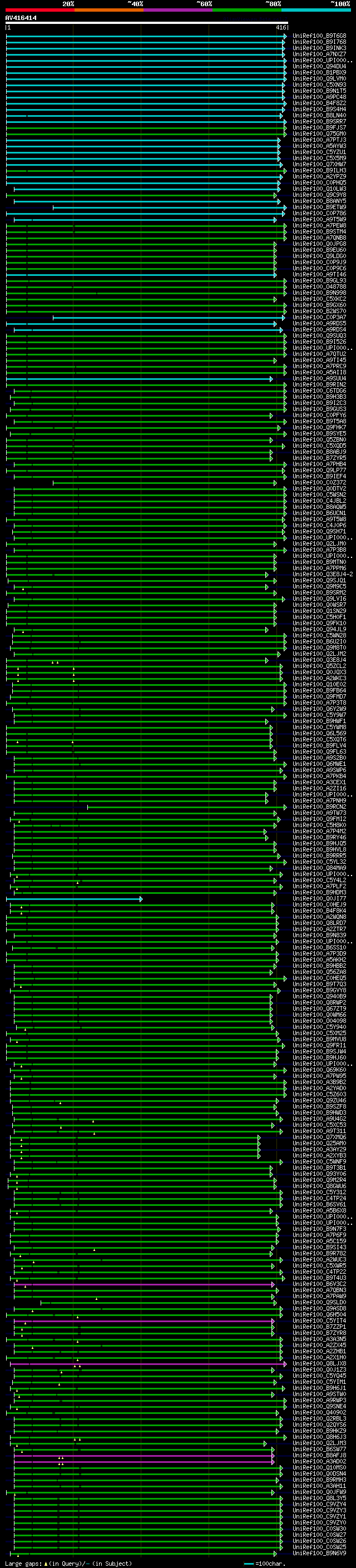Open the UniRef100_A9PC48 entry
Screen dimensions: 356x1568
[319, 97]
